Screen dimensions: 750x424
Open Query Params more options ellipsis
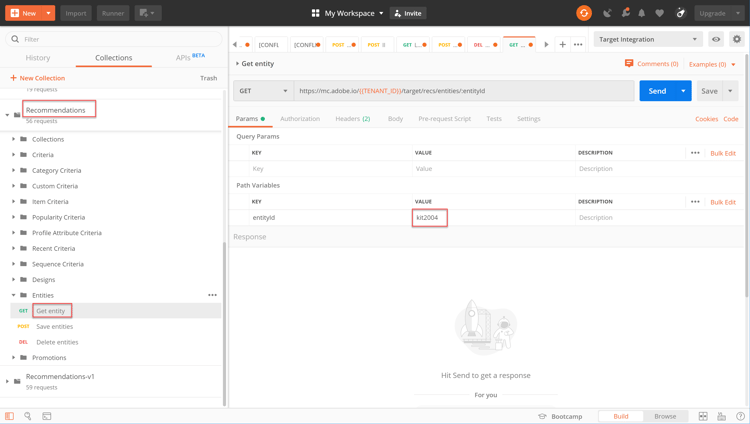coord(695,153)
